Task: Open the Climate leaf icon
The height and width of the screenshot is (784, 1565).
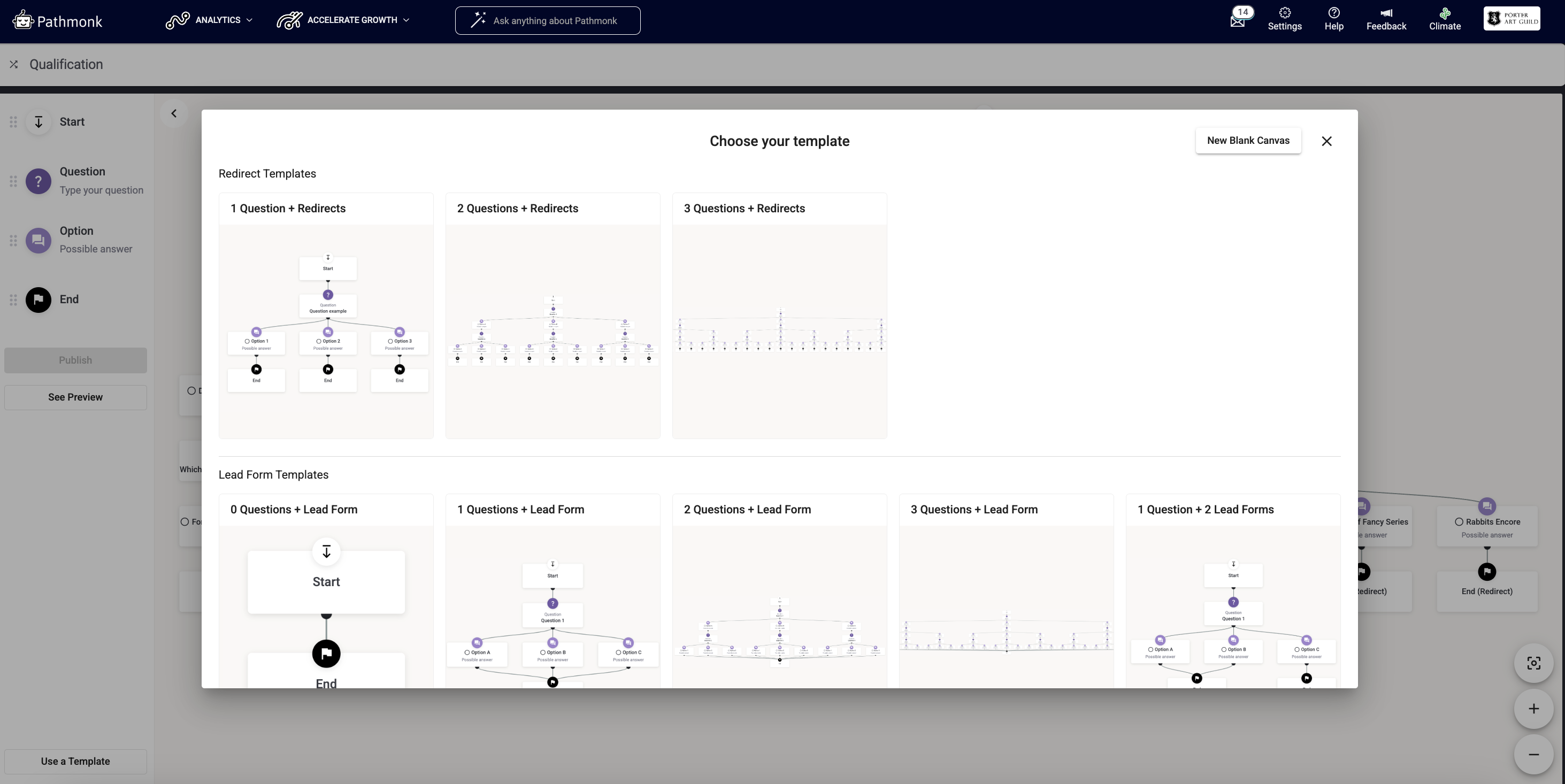Action: coord(1444,13)
